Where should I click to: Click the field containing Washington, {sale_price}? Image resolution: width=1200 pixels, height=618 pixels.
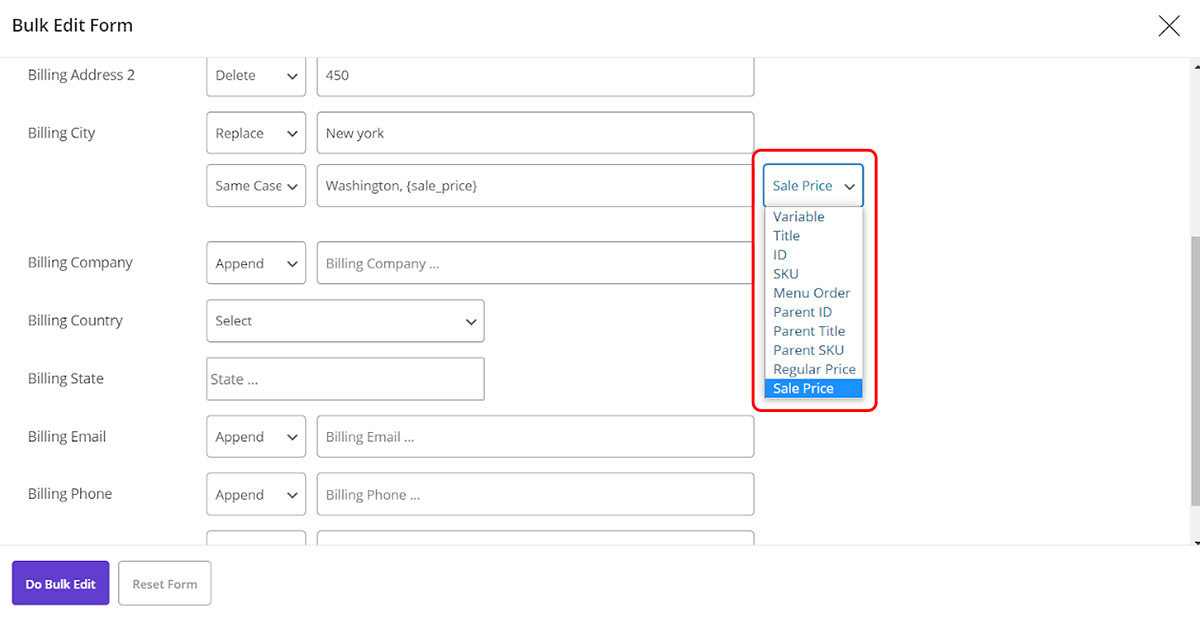coord(535,186)
